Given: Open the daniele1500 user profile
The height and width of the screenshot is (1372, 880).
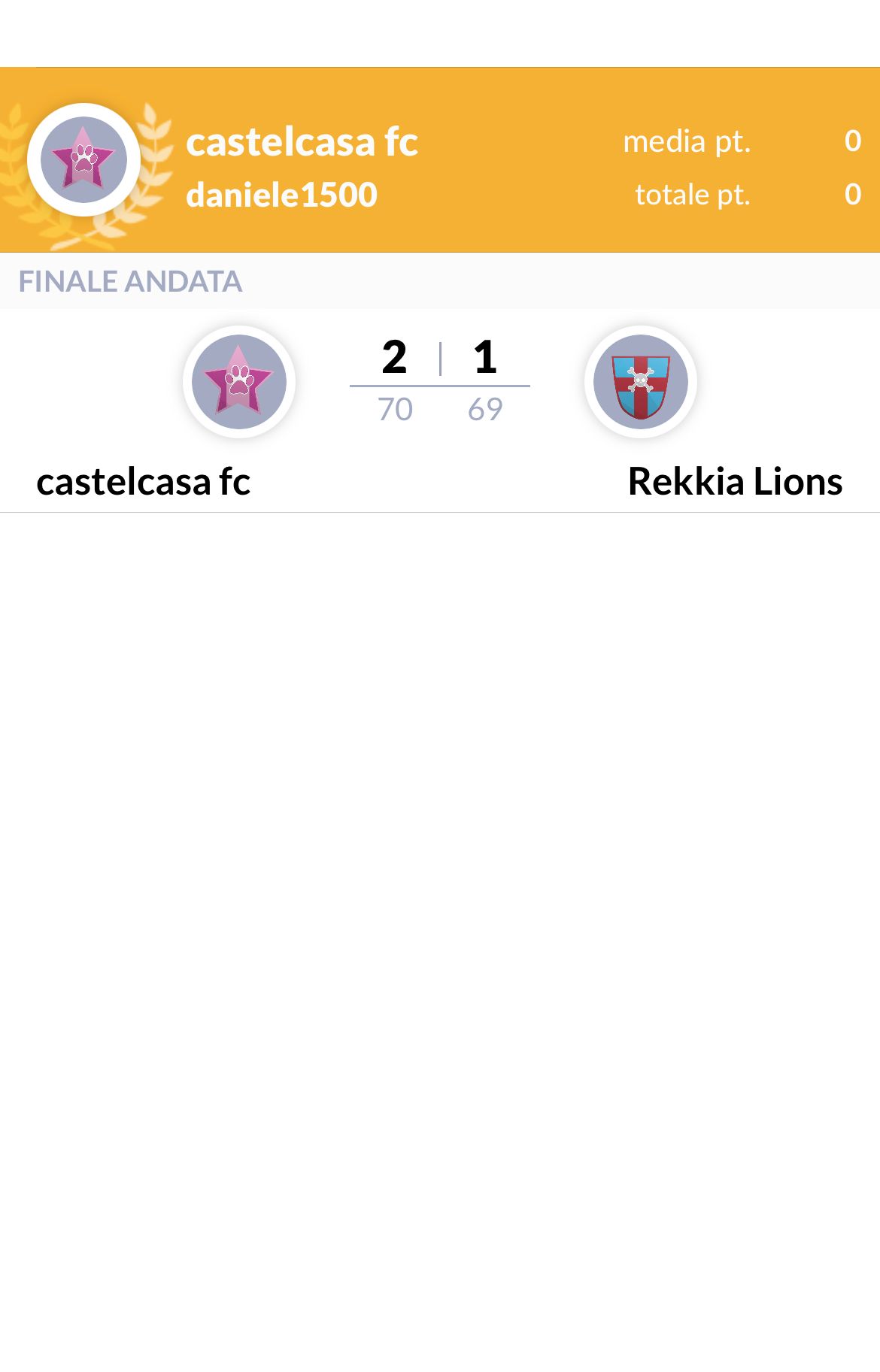Looking at the screenshot, I should (x=281, y=195).
